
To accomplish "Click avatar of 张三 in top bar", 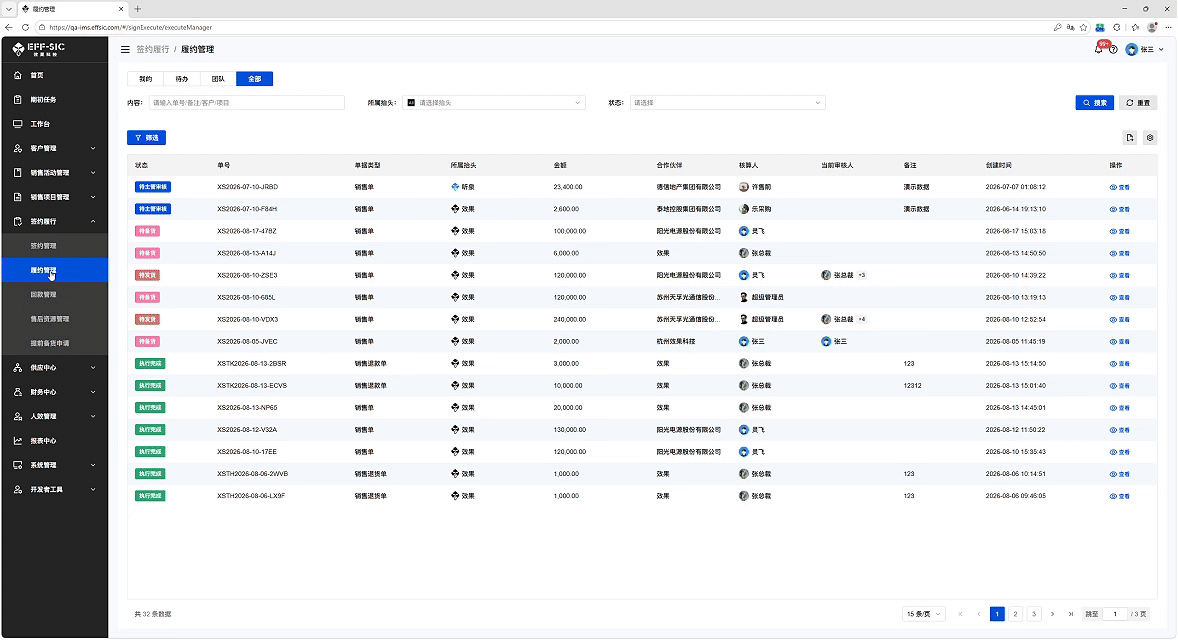I will (1131, 50).
